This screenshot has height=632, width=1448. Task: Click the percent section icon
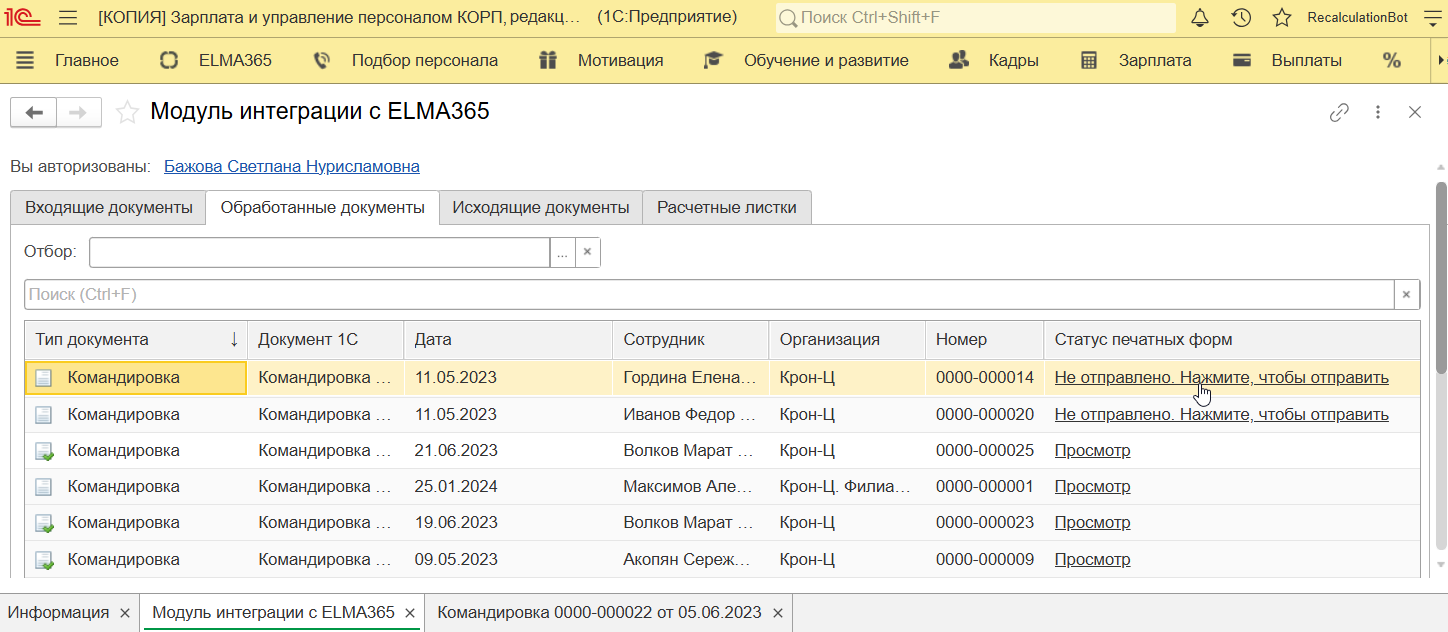1392,60
